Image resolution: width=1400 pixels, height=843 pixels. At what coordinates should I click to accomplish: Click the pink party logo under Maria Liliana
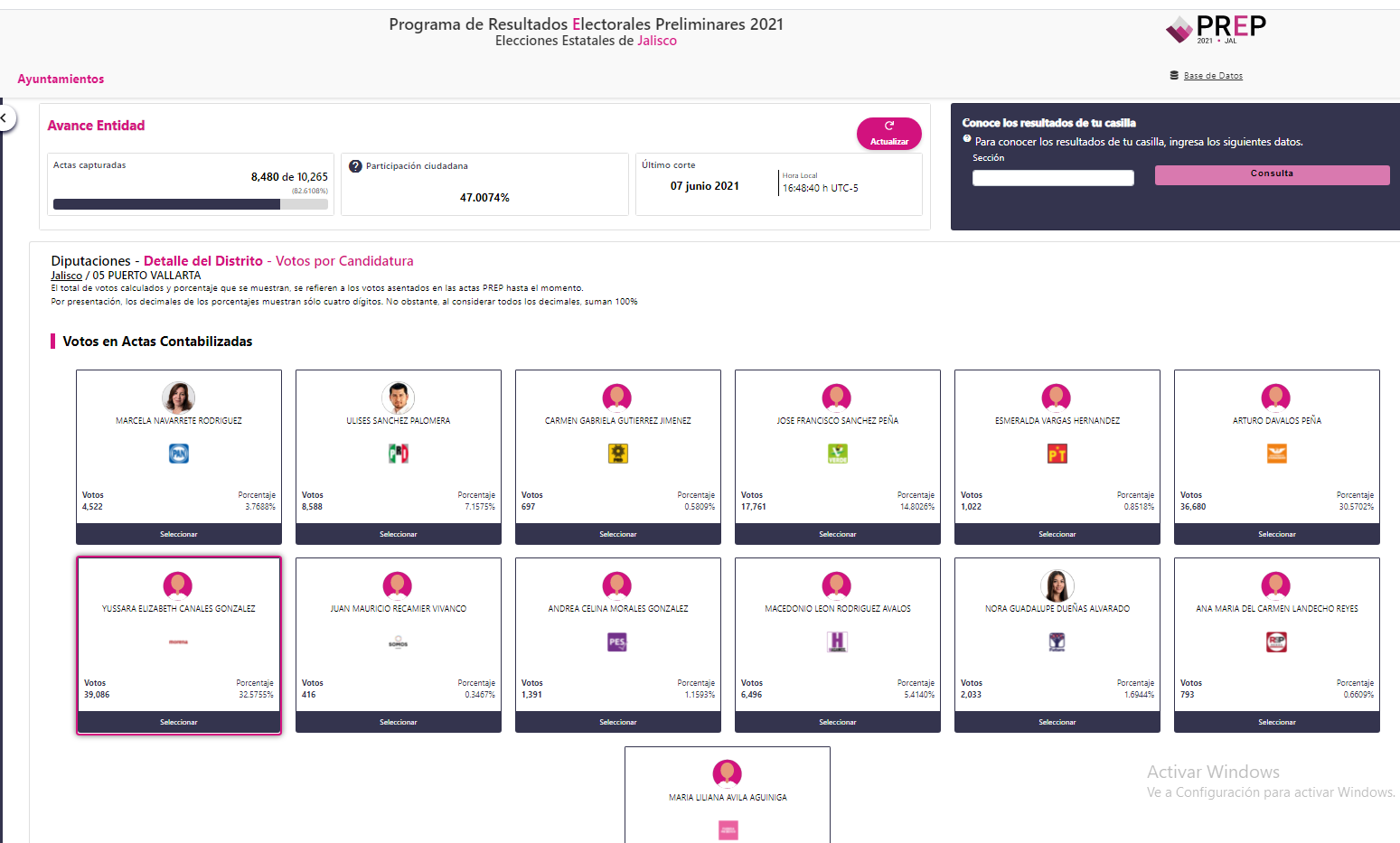tap(728, 829)
